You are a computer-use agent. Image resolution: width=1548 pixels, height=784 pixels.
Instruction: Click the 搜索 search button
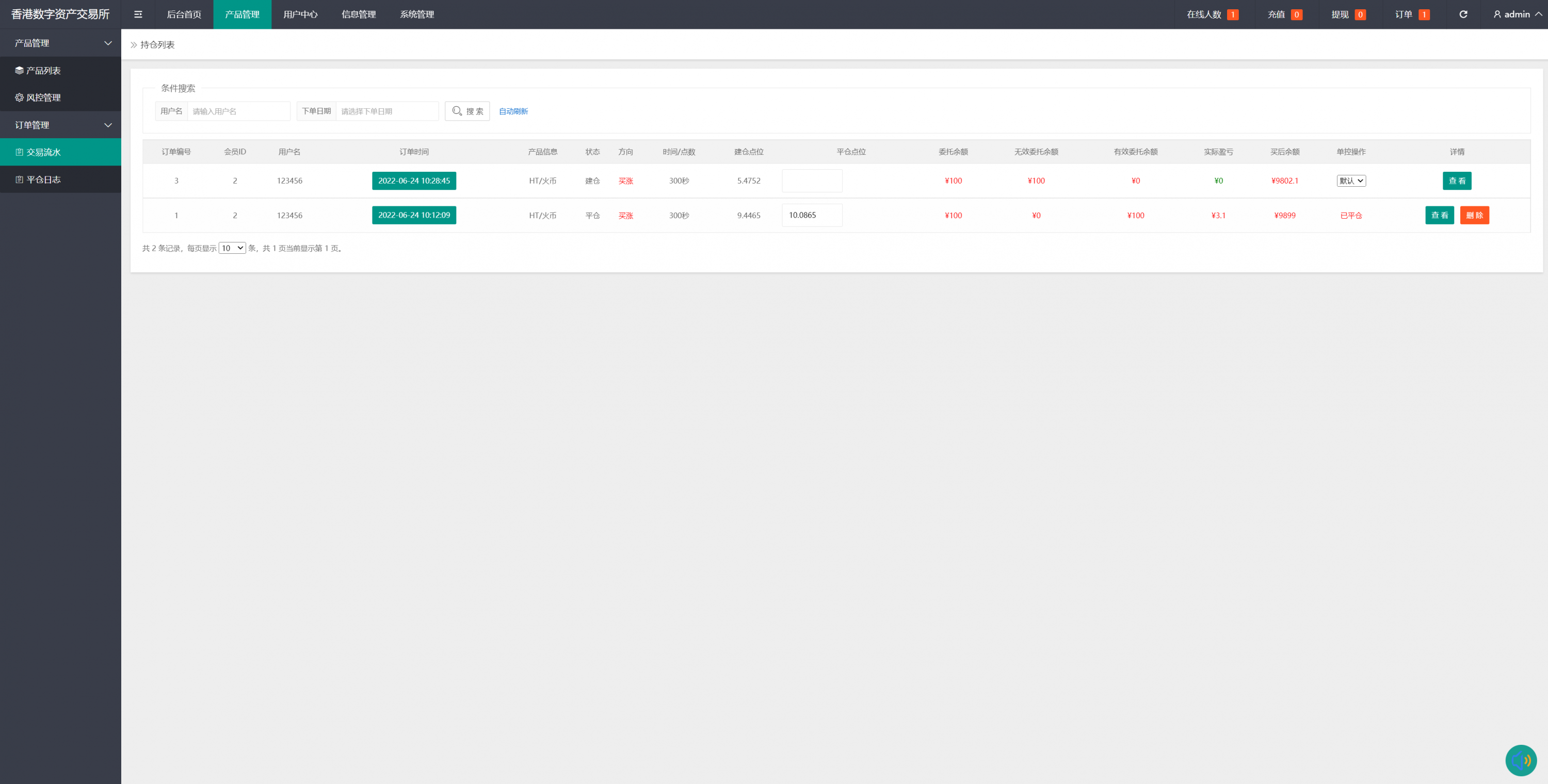pos(467,111)
